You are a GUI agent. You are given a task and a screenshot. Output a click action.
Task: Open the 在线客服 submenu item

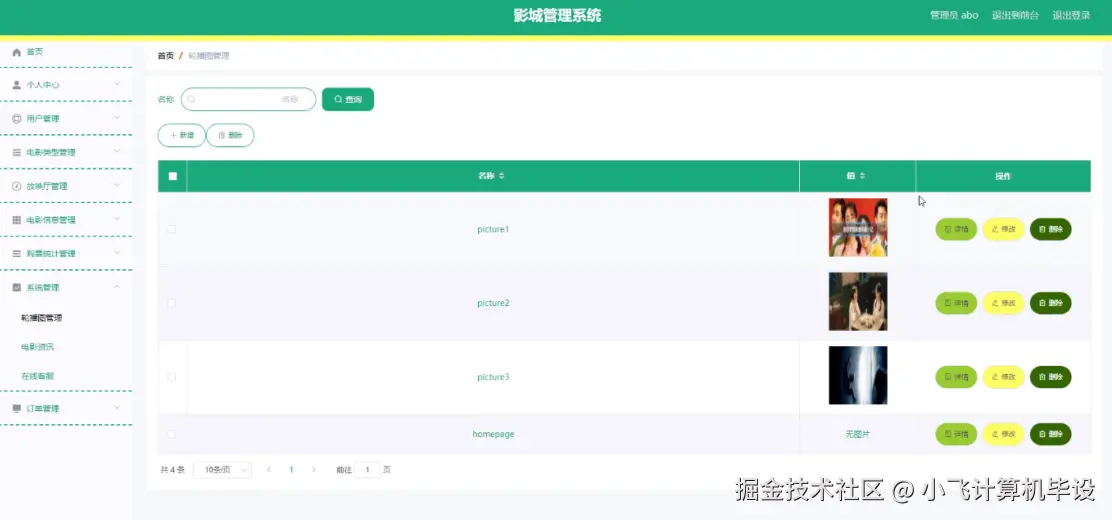38,376
